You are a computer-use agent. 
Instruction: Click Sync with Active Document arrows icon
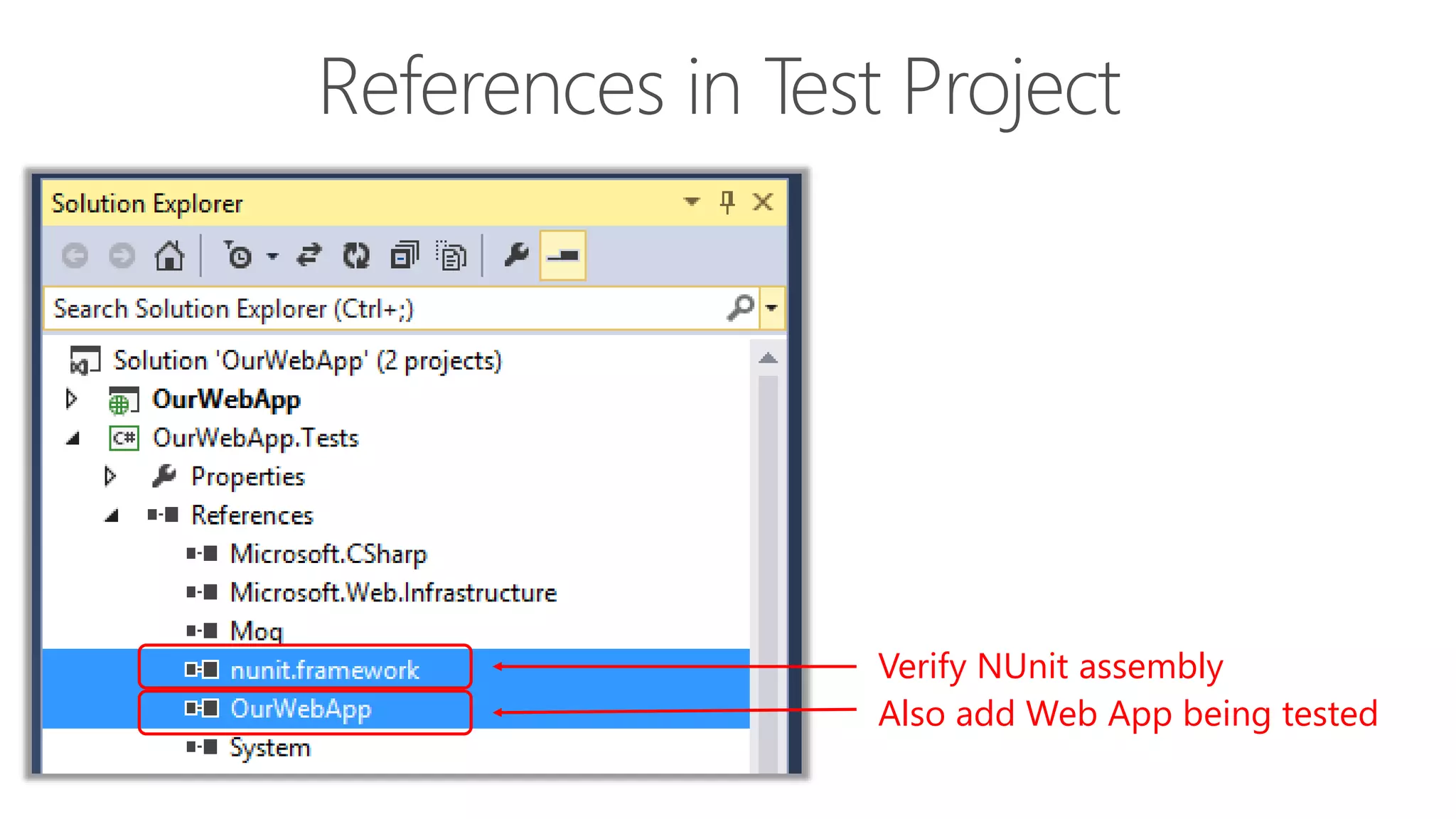click(x=309, y=255)
